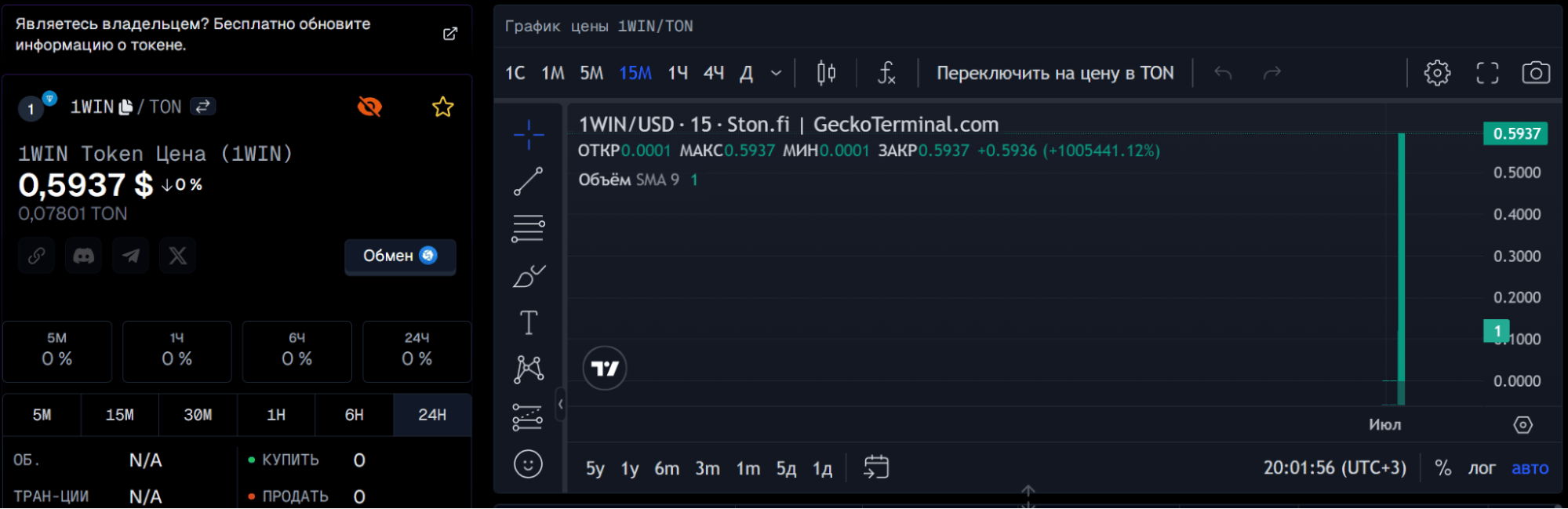Collapse the drawing toolbar with side arrow
This screenshot has height=509, width=1568.
pos(560,404)
